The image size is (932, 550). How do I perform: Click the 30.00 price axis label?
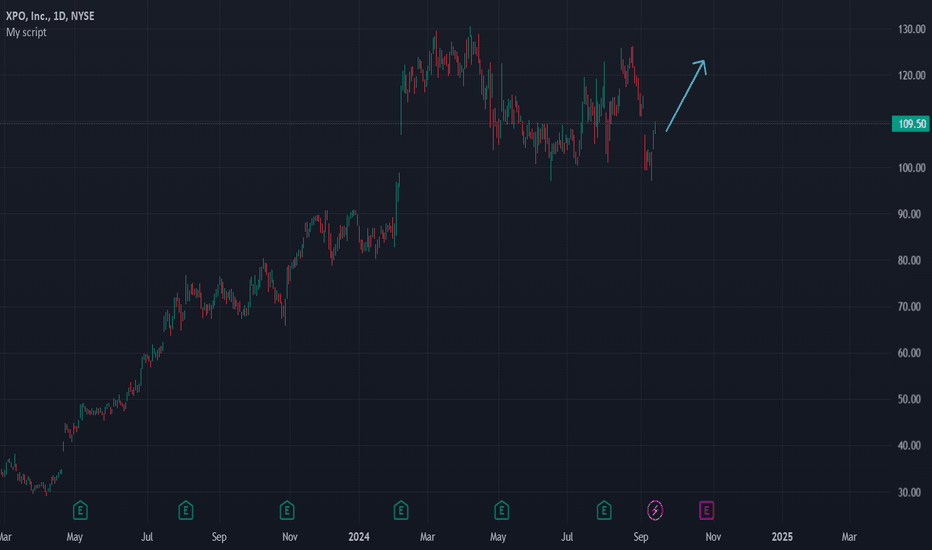(x=909, y=492)
